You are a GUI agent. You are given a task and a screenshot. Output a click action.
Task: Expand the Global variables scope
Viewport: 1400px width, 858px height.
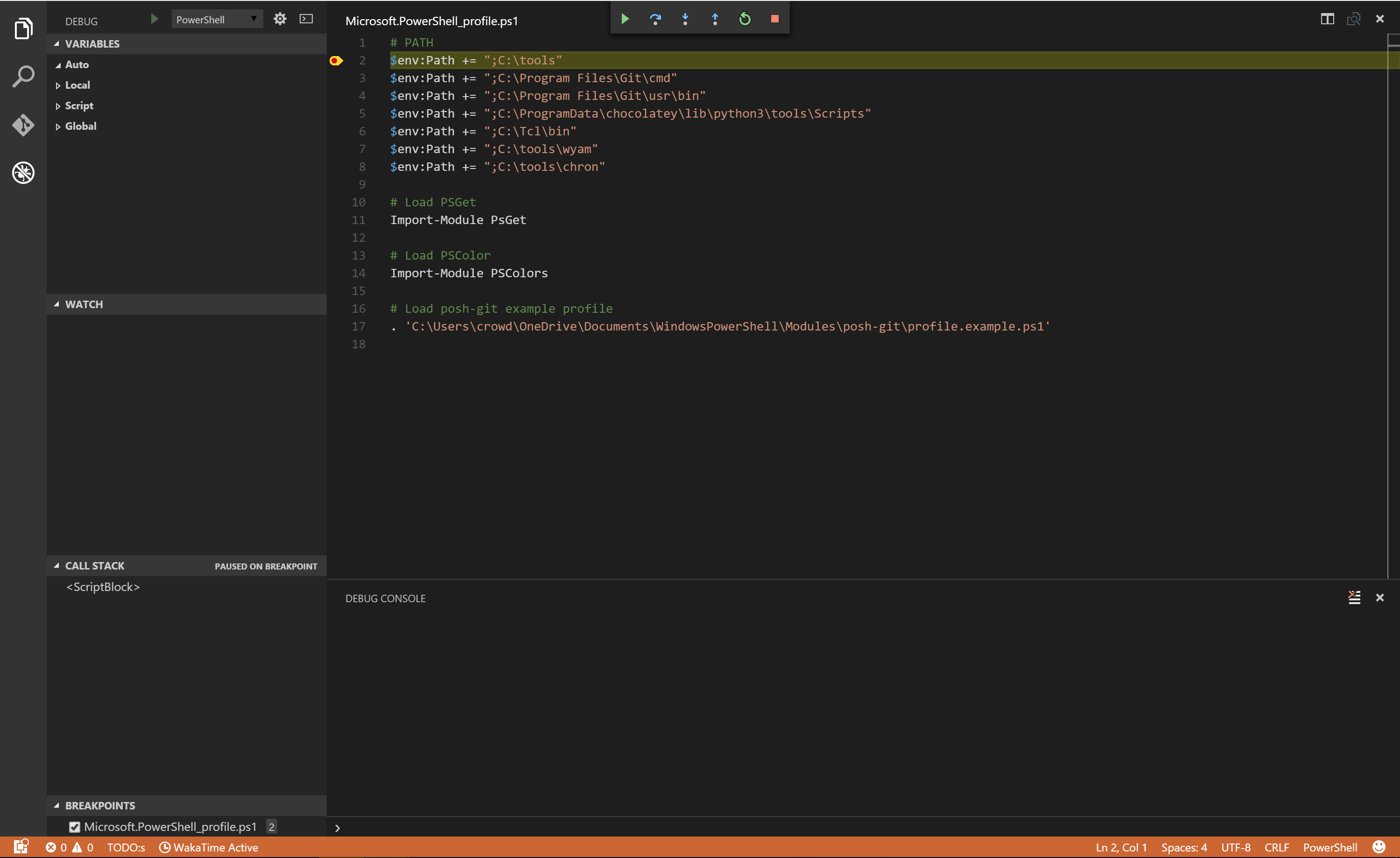(x=58, y=127)
